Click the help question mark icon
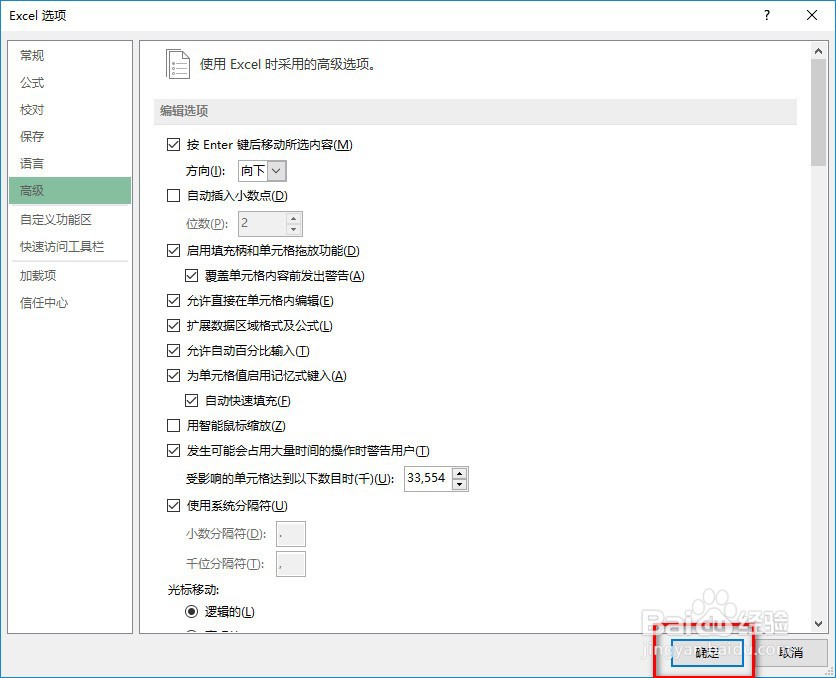Viewport: 836px width, 678px height. click(x=767, y=15)
